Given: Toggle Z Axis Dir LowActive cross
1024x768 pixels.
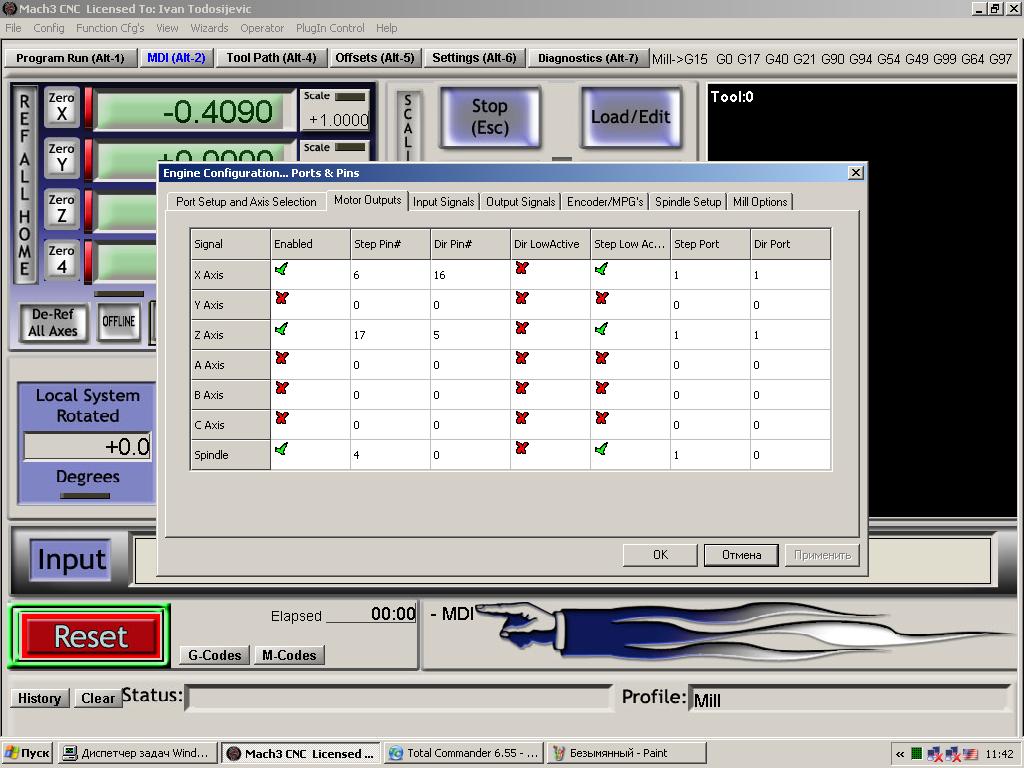Looking at the screenshot, I should (x=521, y=328).
